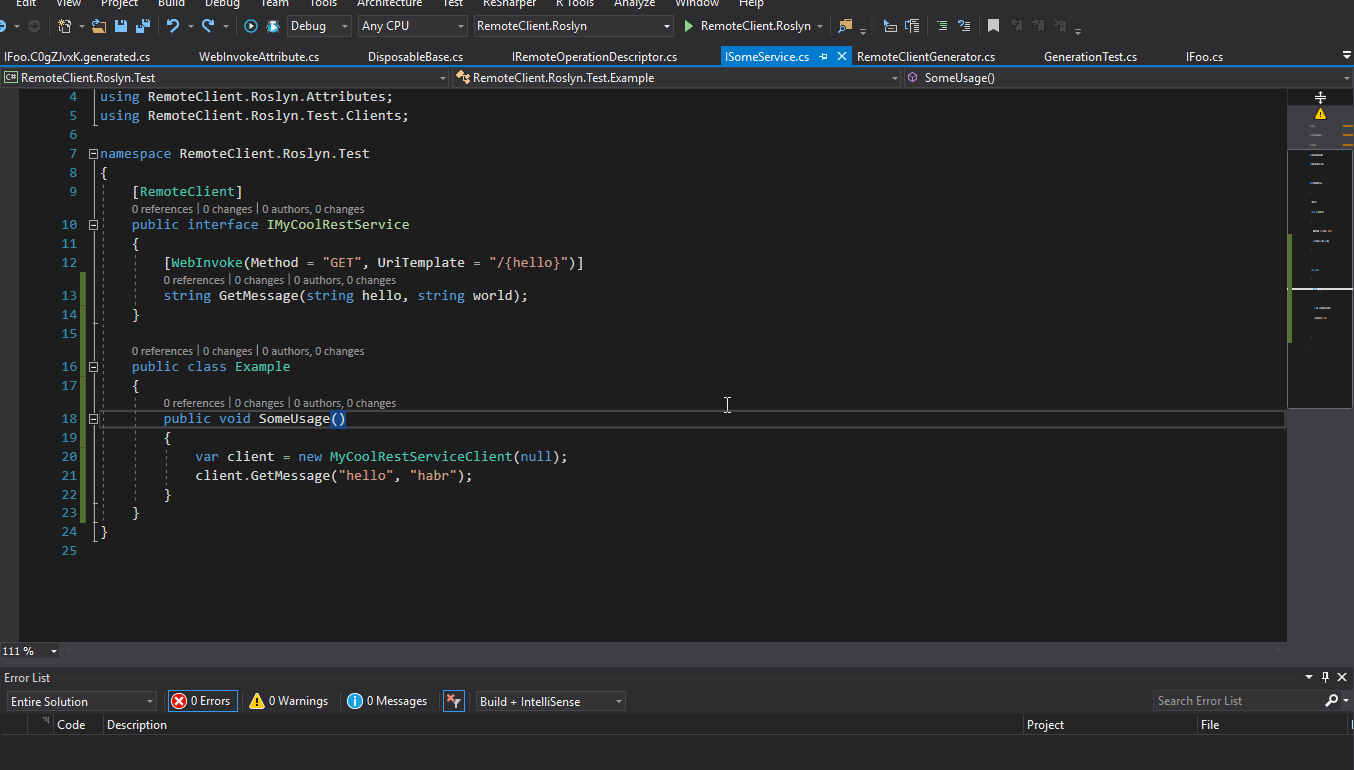This screenshot has width=1354, height=770.
Task: Click the Save All toolbar icon
Action: click(x=142, y=26)
